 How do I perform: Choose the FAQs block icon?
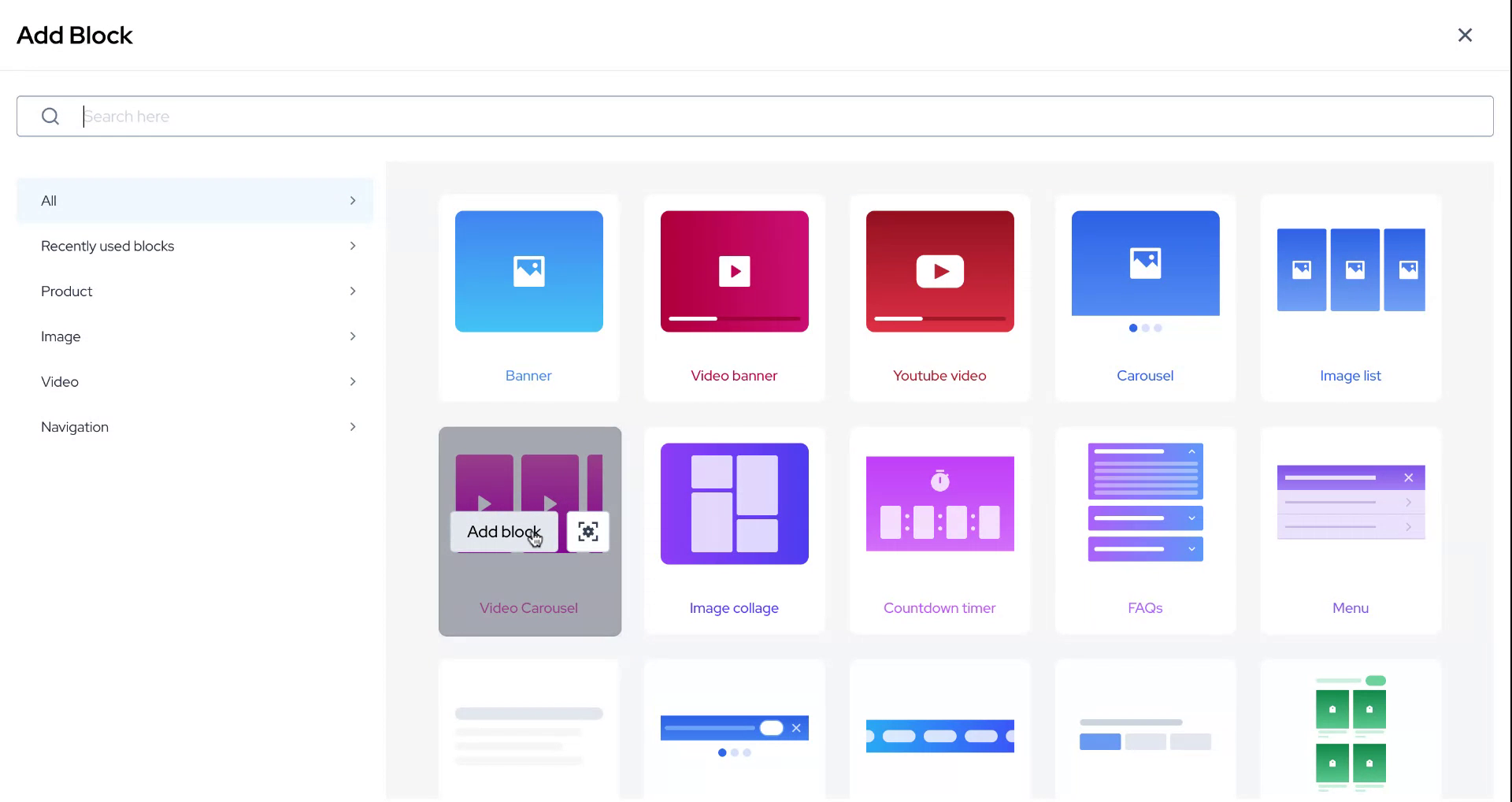pyautogui.click(x=1146, y=503)
